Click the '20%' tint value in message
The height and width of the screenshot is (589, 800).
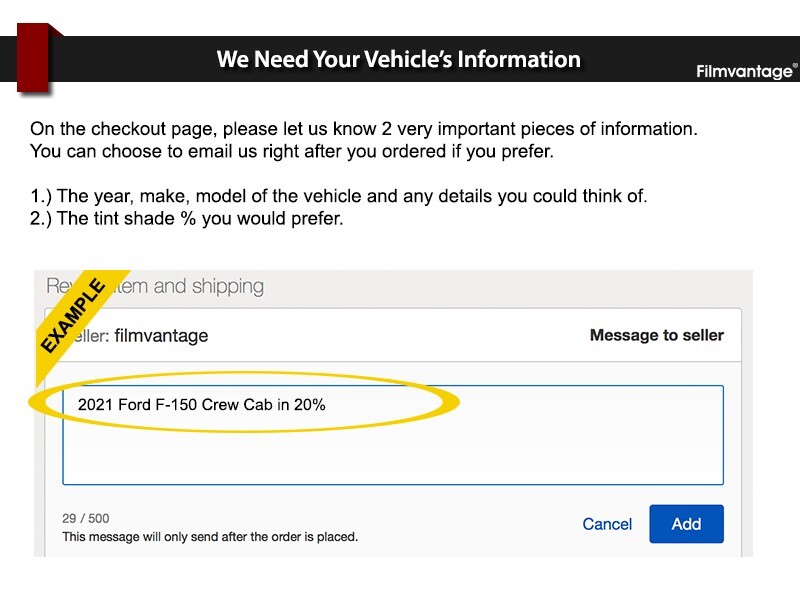point(310,405)
